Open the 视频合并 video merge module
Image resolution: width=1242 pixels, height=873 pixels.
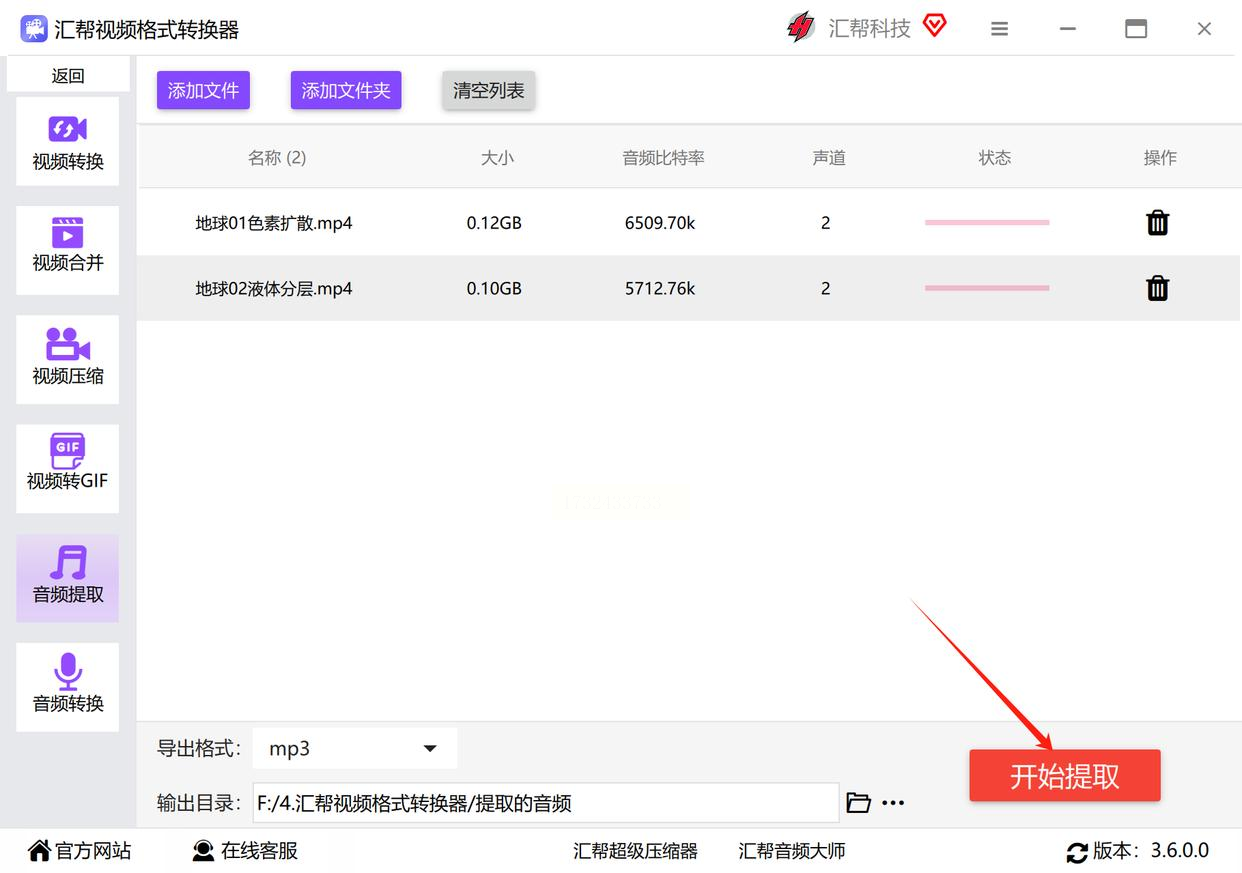click(68, 250)
